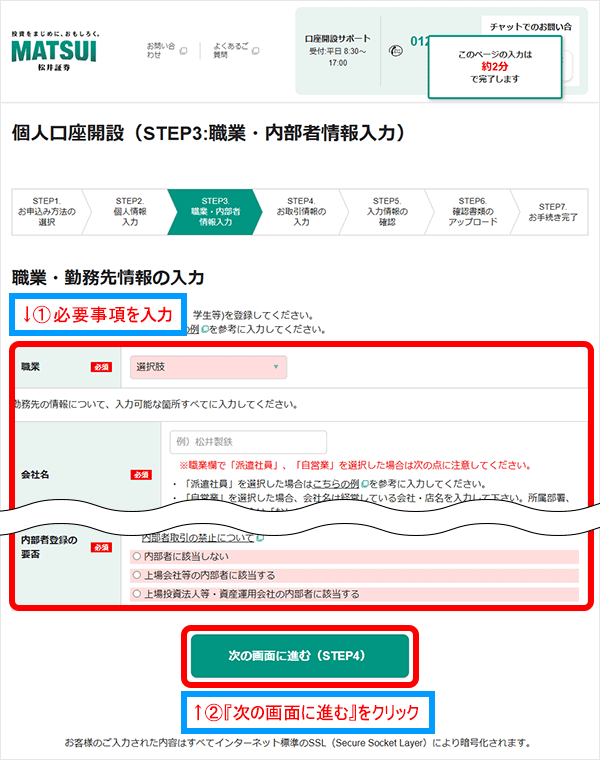Click the external icon after 内部者取引の禁止について
600x760 pixels.
260,538
